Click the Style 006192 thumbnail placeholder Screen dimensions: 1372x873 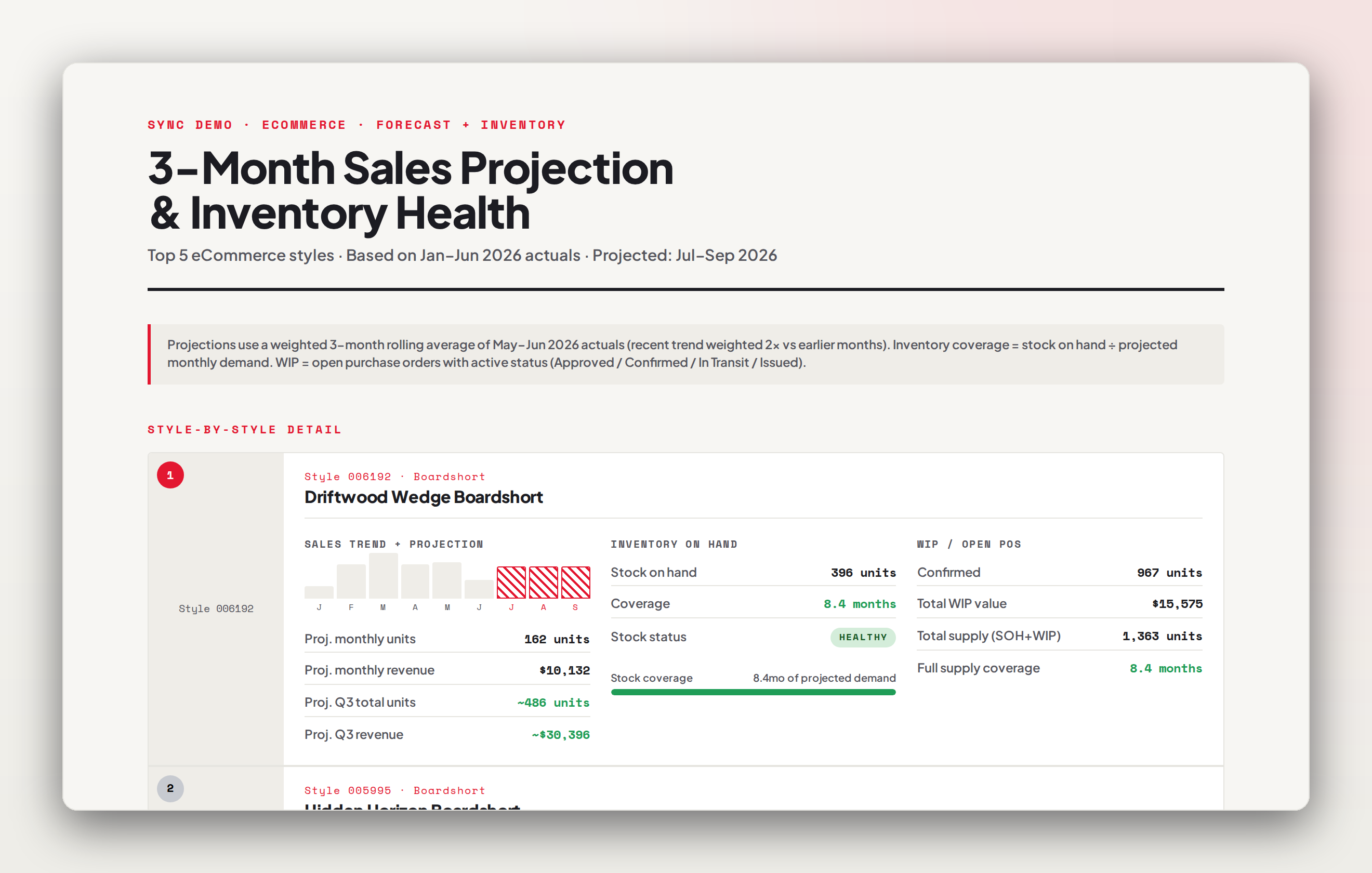point(216,609)
